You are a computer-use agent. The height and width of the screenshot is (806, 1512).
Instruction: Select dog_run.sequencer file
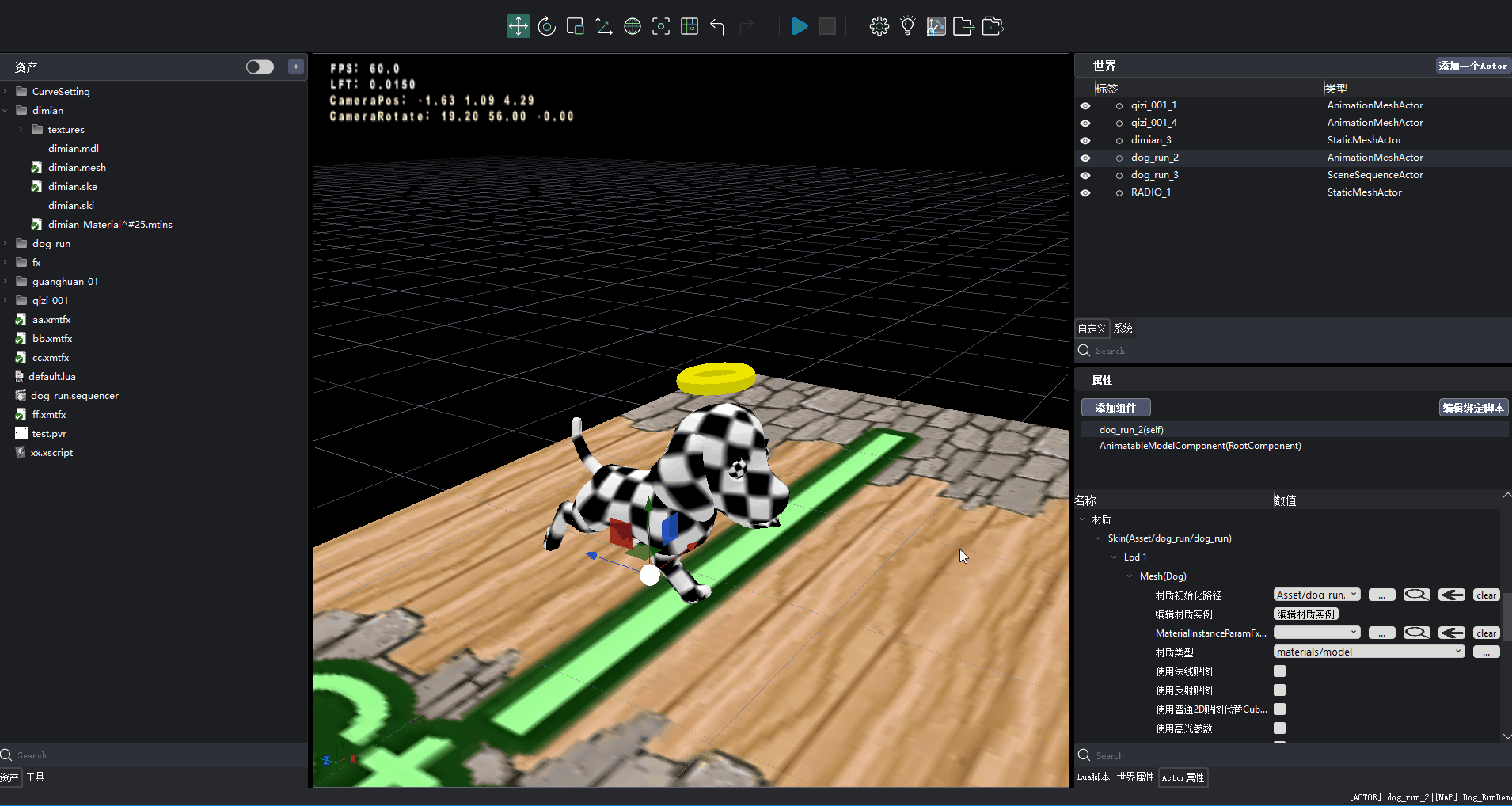pos(74,396)
